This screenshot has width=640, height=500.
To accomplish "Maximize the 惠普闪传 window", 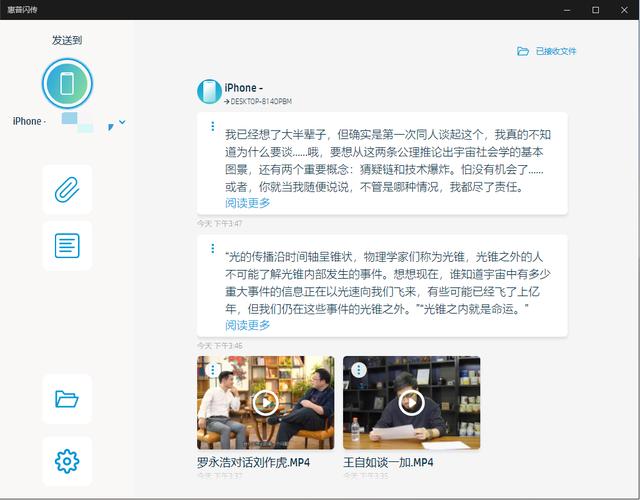I will pos(596,10).
